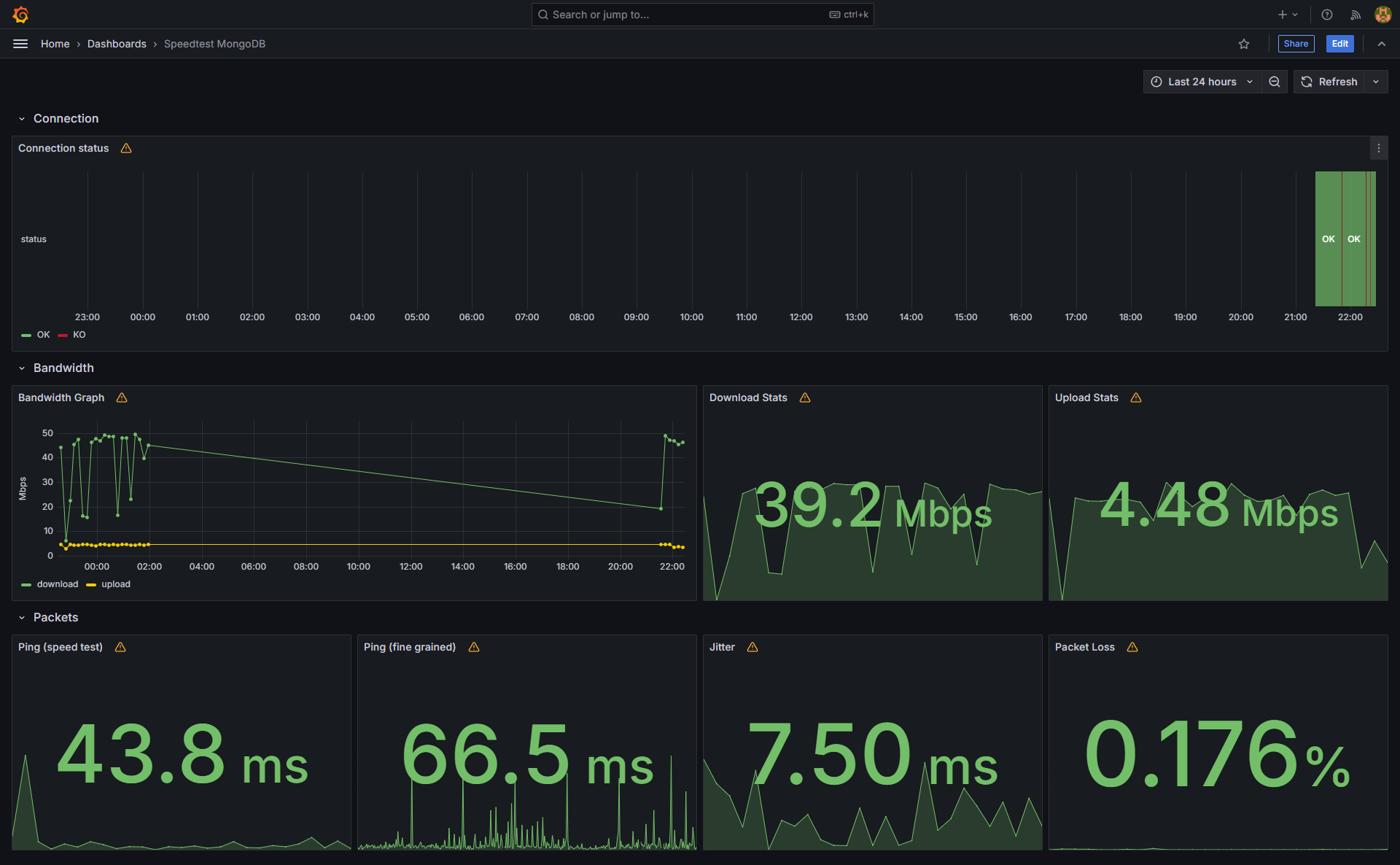
Task: Click the user avatar profile icon
Action: point(1382,15)
